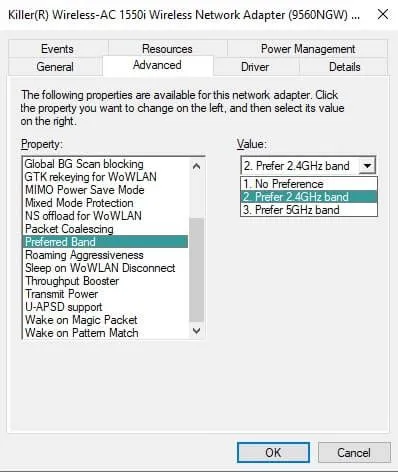
Task: Open the Details tab
Action: point(344,67)
